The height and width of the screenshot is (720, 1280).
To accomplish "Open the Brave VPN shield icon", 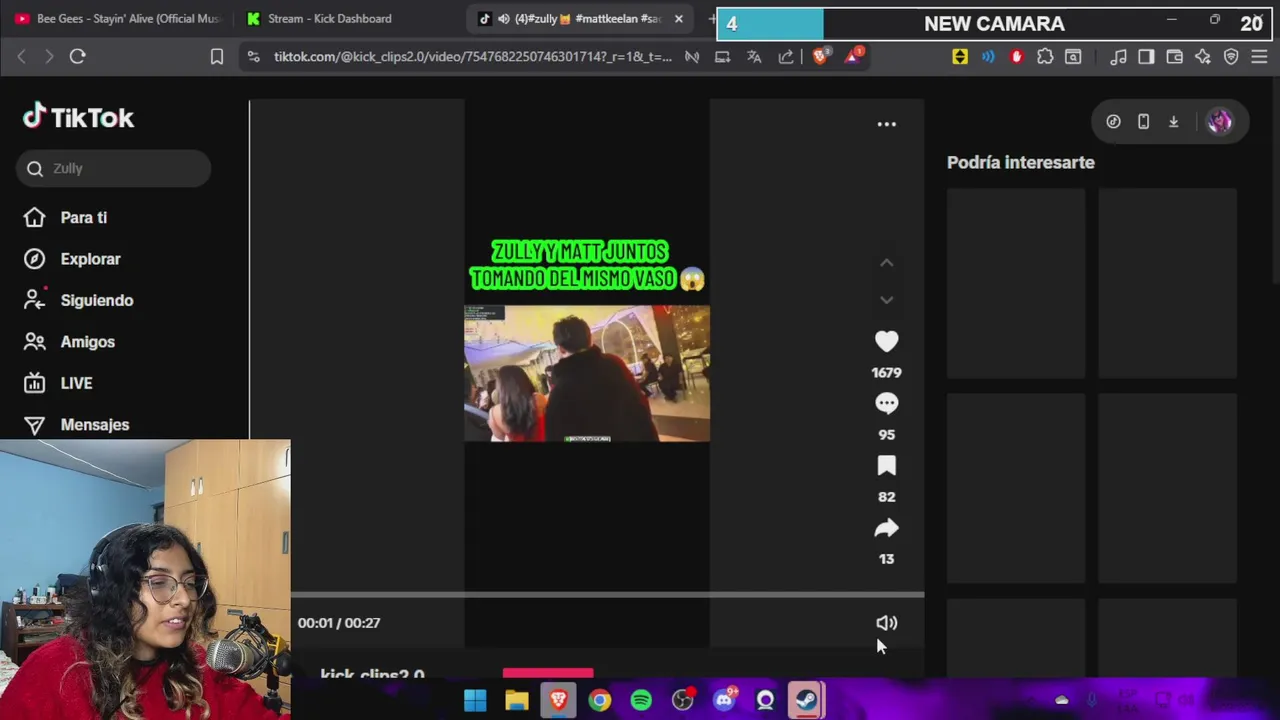I will click(1231, 57).
